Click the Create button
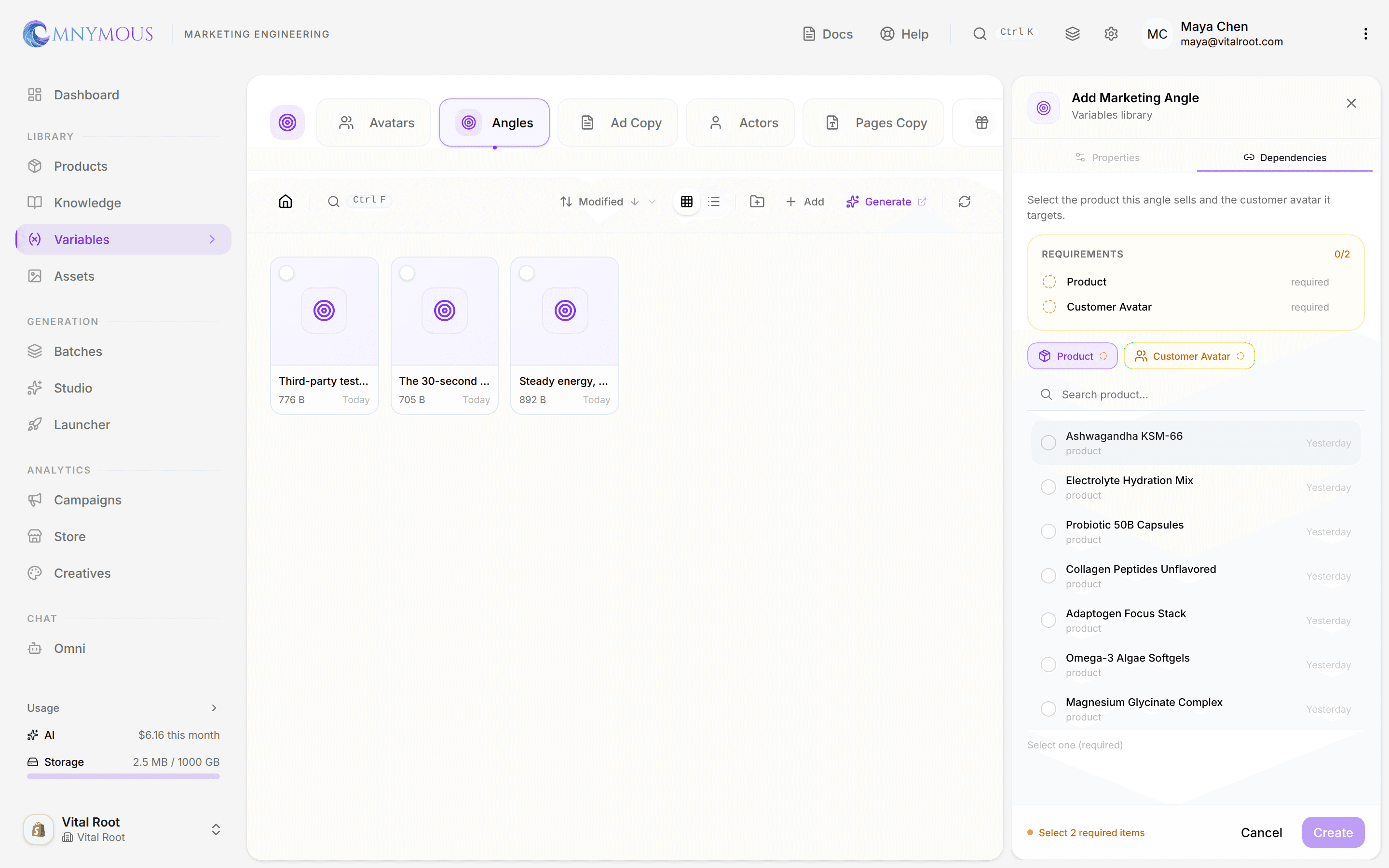 click(x=1333, y=832)
